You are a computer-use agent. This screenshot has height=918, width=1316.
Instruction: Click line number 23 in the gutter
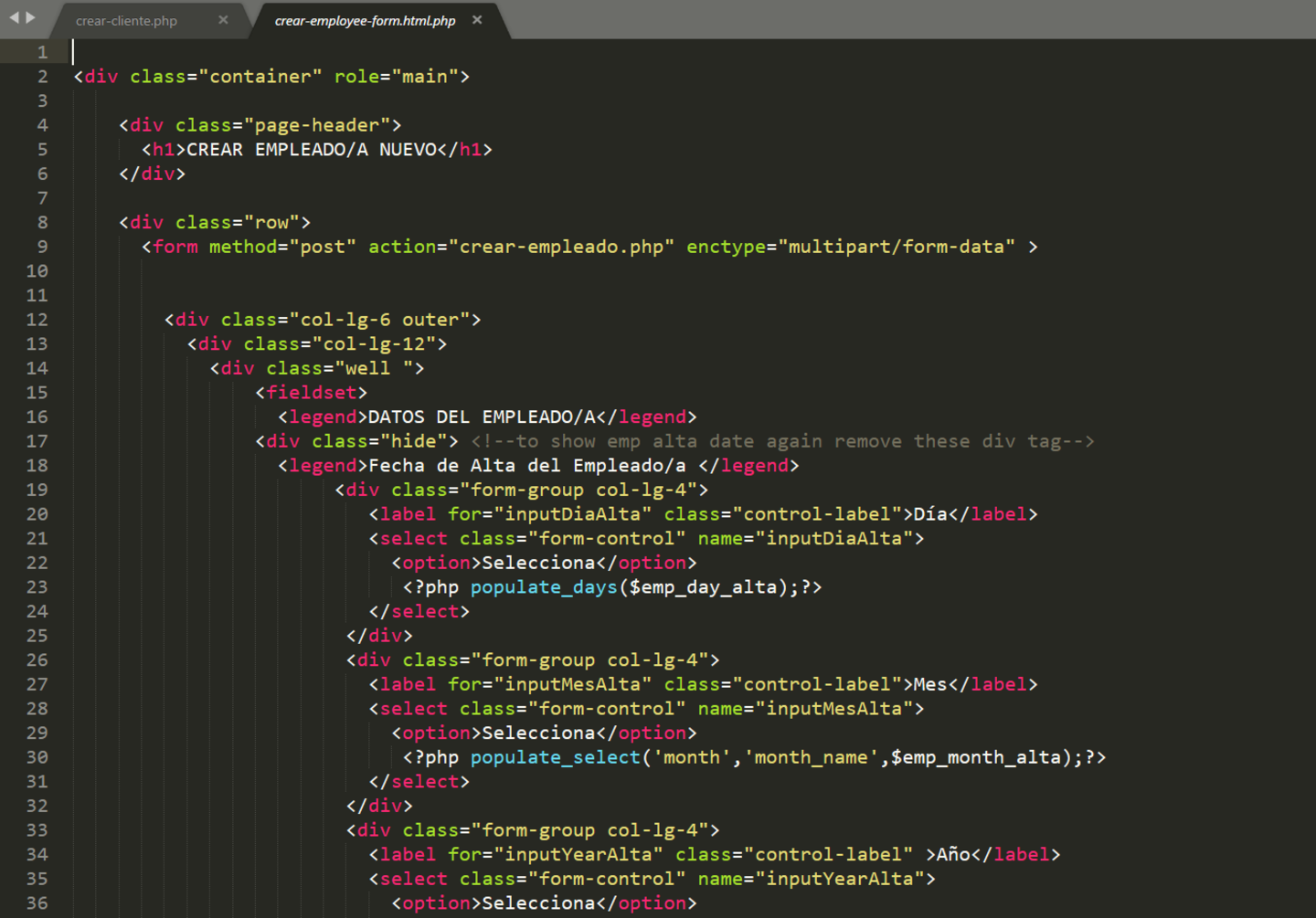click(37, 587)
